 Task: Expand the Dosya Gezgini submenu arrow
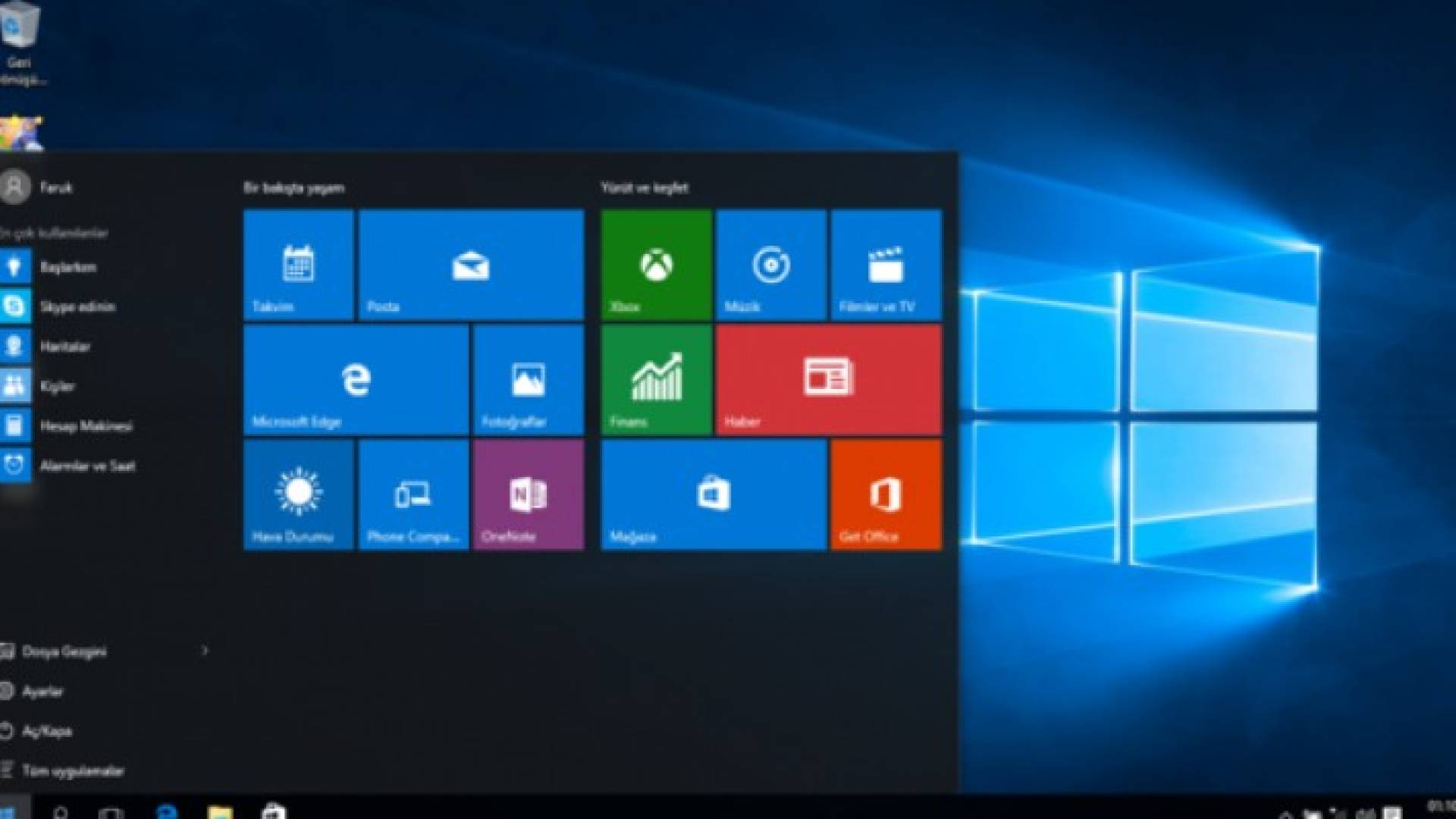[205, 651]
